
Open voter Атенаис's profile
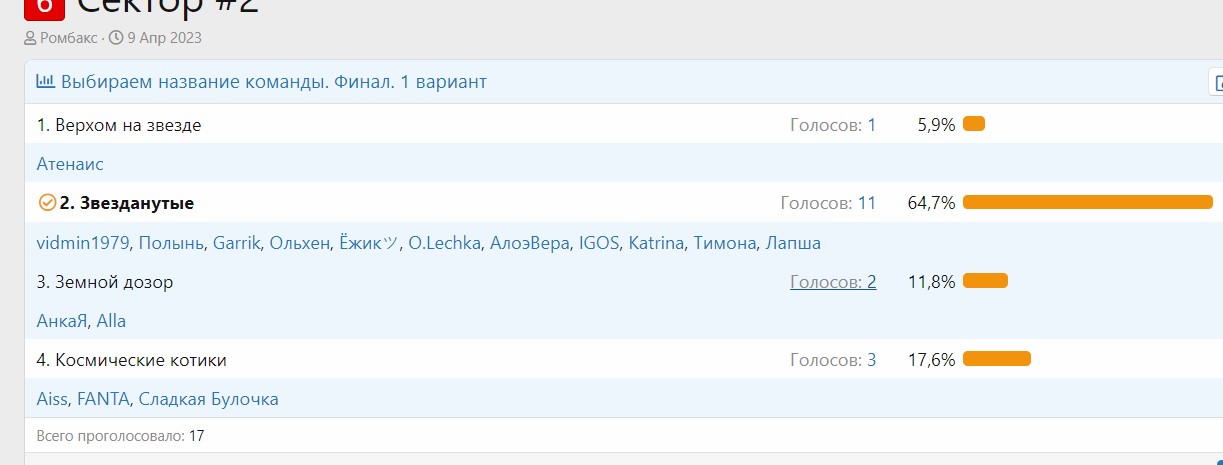pyautogui.click(x=70, y=164)
